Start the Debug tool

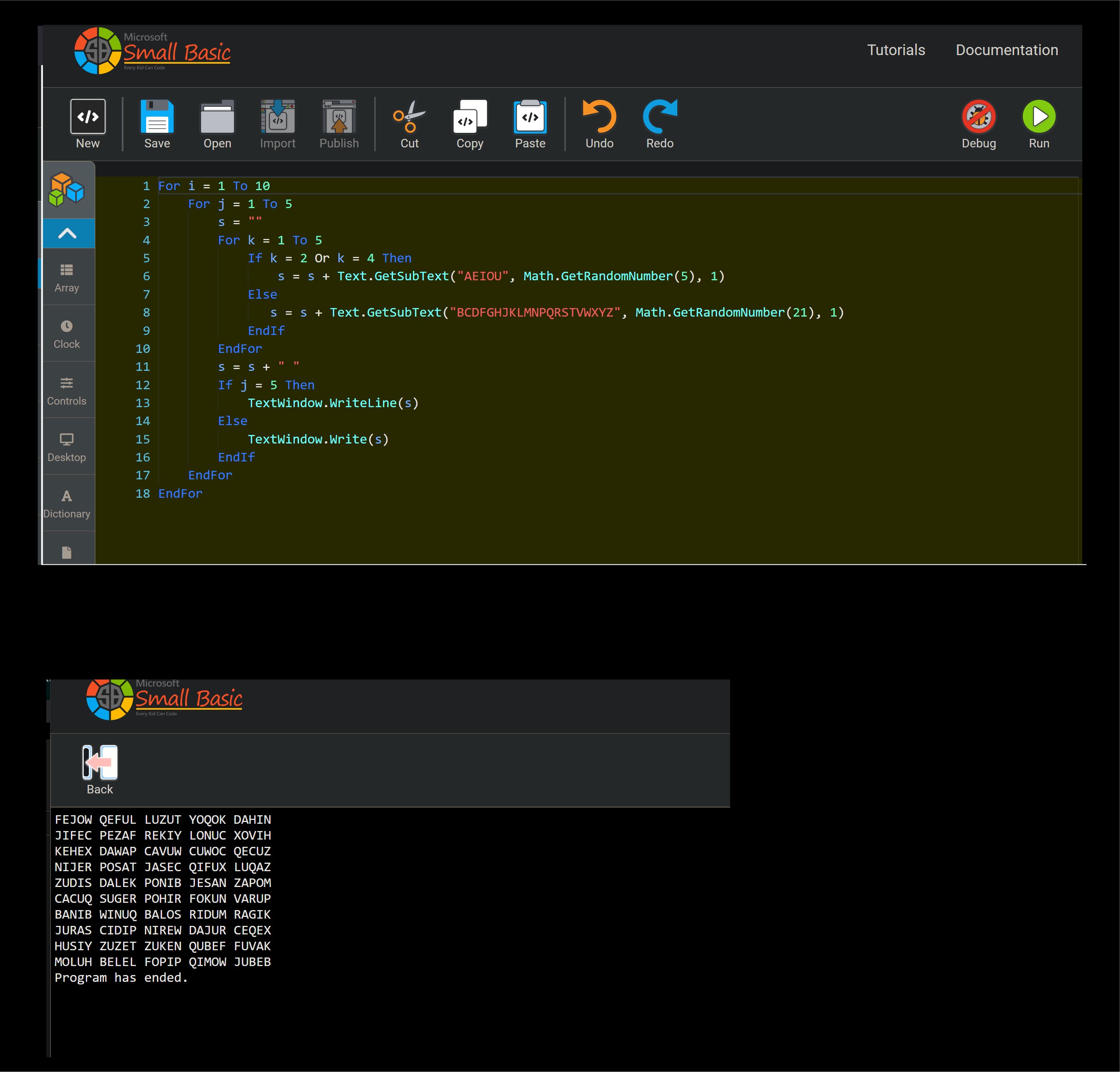979,123
